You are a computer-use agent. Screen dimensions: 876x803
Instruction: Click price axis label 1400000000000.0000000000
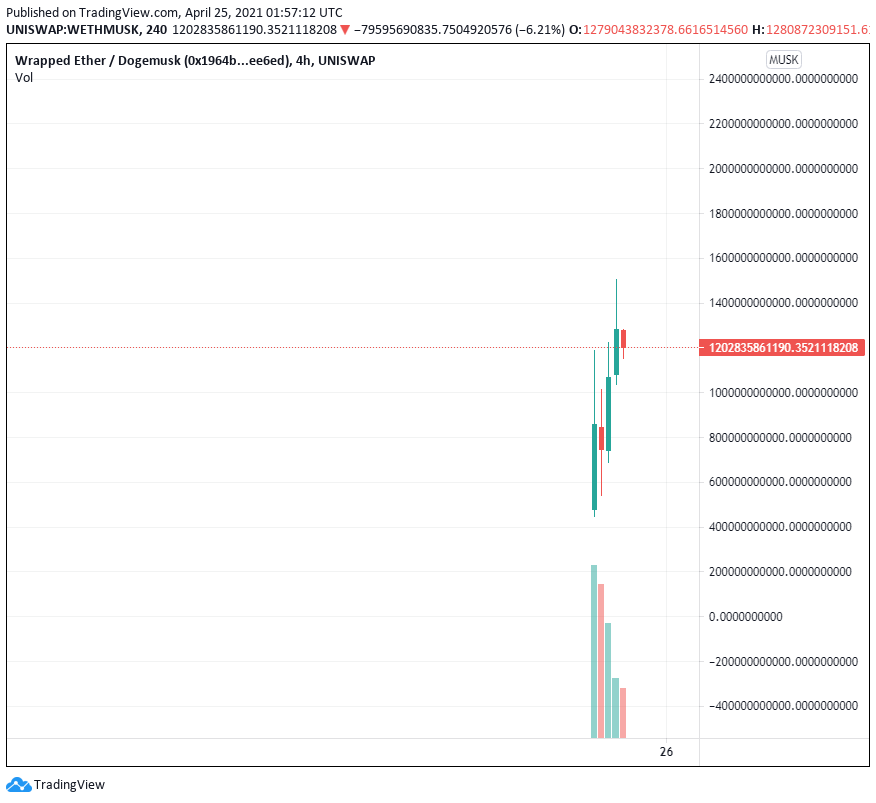click(x=783, y=303)
